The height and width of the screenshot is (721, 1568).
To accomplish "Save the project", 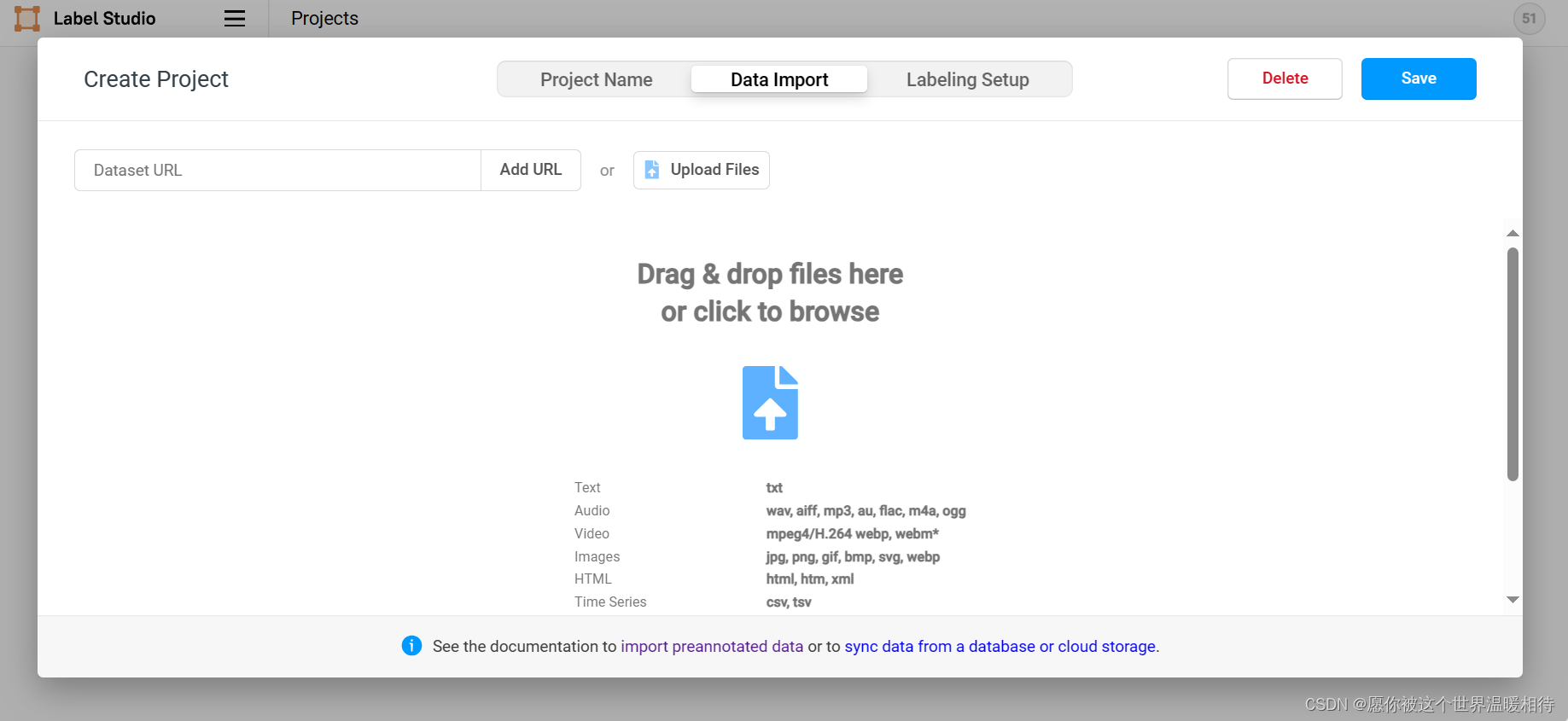I will (x=1419, y=78).
